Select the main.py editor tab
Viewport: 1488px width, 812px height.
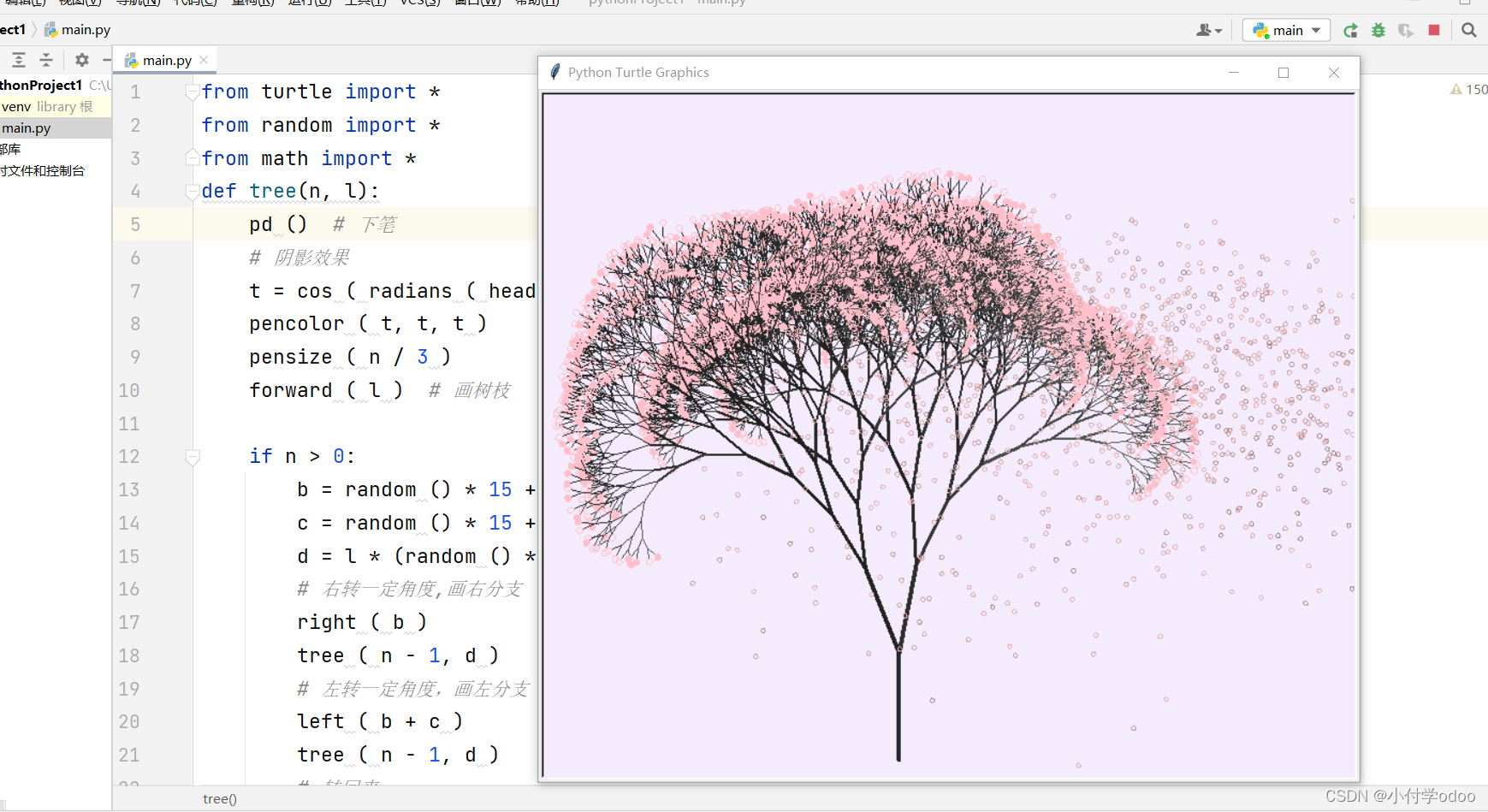point(167,60)
